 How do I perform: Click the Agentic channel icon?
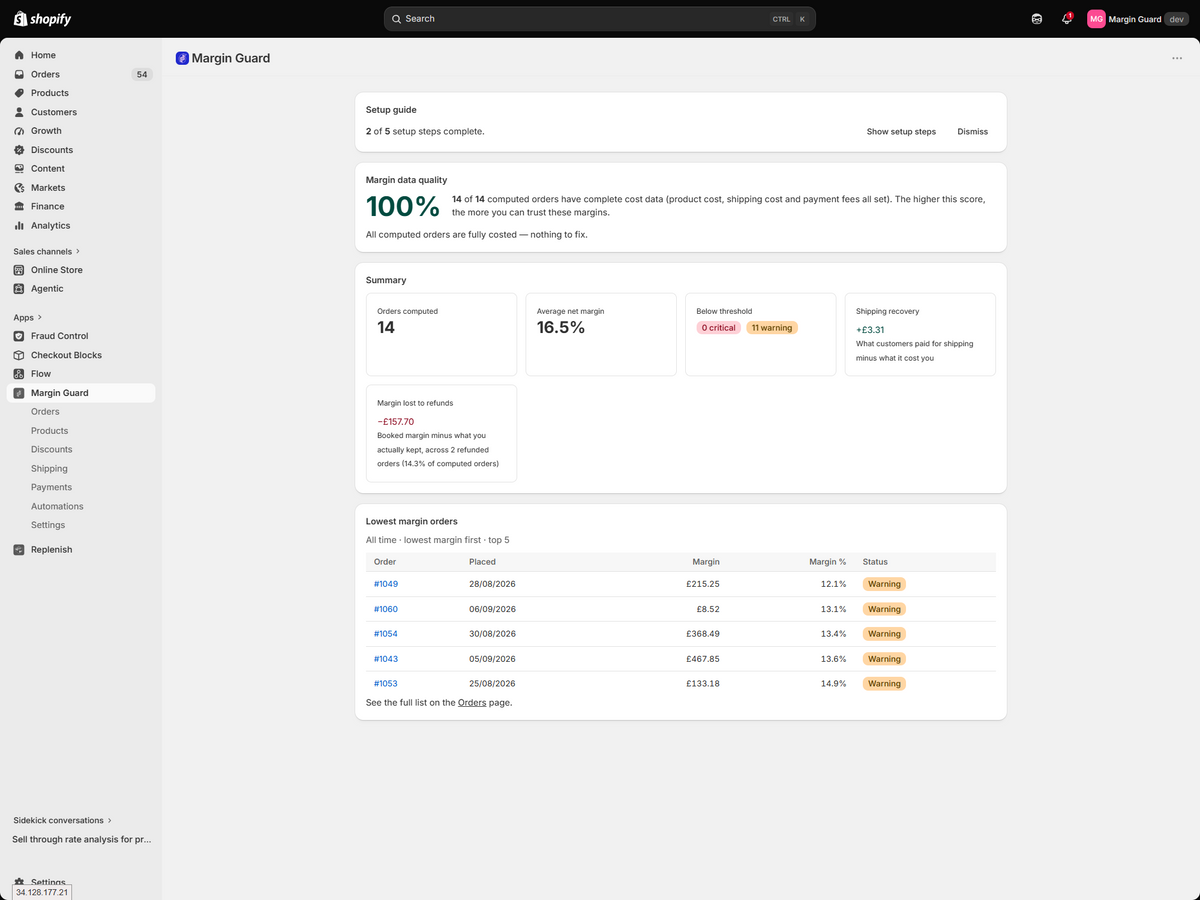click(x=19, y=289)
